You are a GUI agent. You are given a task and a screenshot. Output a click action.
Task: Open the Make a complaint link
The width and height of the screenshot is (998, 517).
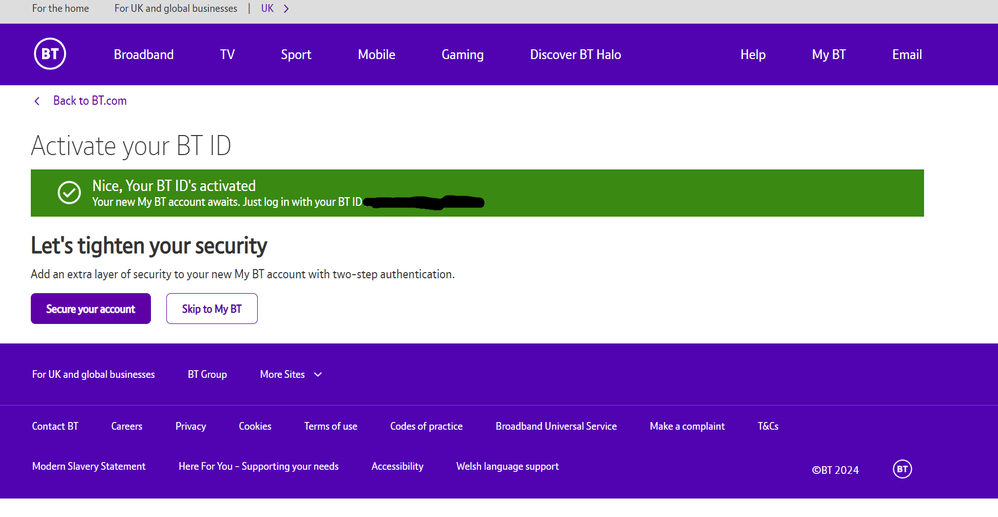687,427
